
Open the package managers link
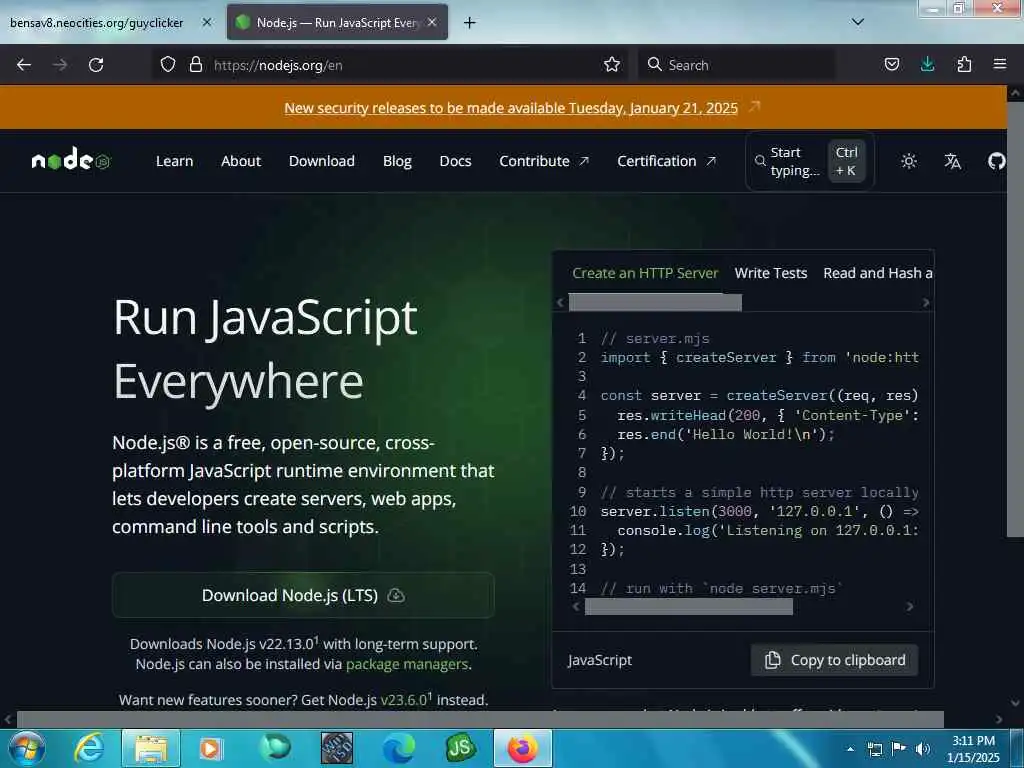(x=407, y=664)
